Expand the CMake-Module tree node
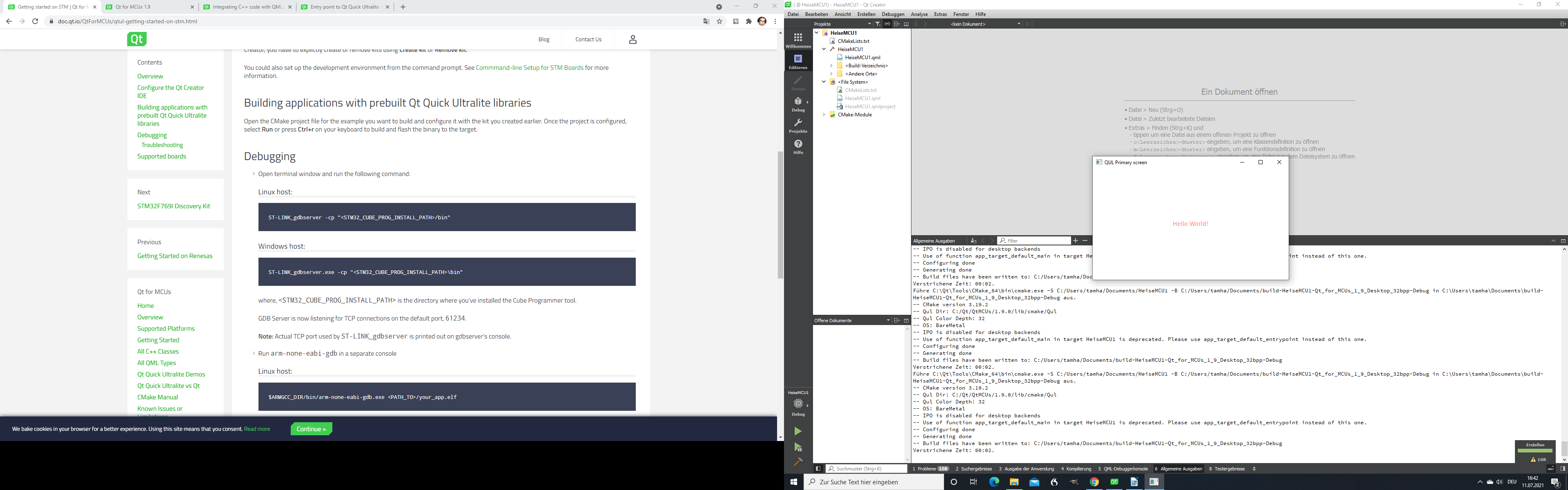 pyautogui.click(x=824, y=114)
